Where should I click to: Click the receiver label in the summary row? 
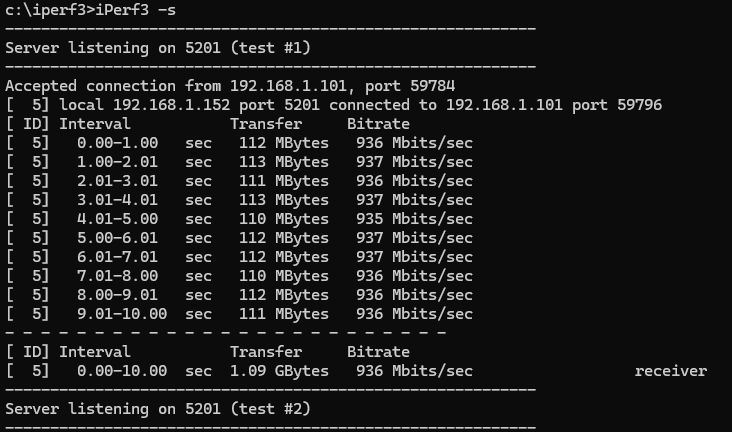point(671,371)
